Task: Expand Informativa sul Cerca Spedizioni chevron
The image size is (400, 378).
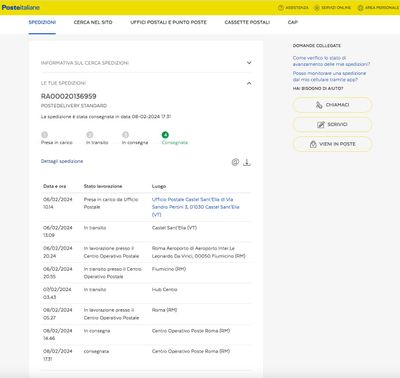Action: point(249,63)
